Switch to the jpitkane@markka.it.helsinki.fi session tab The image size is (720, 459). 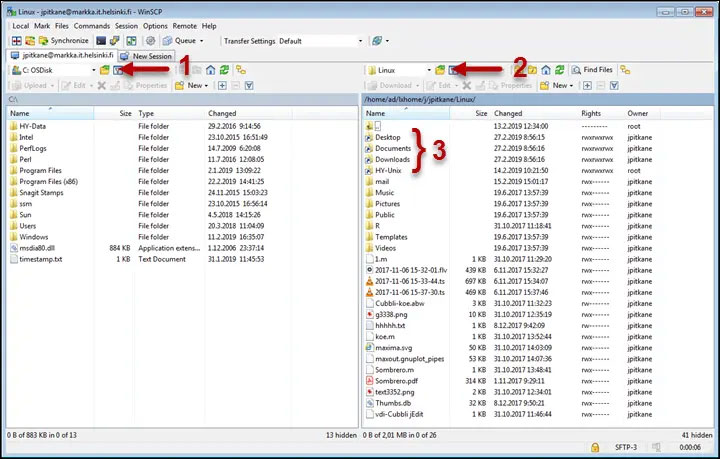click(x=62, y=55)
